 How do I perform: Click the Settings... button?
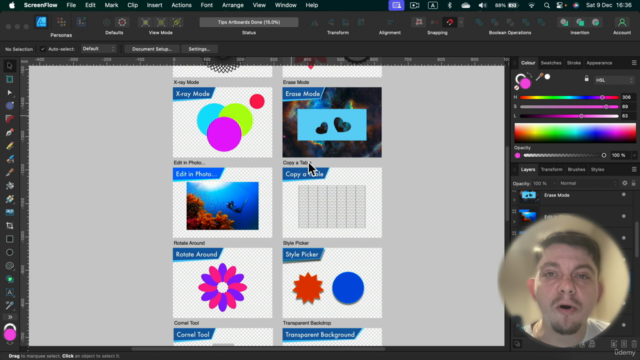tap(199, 49)
